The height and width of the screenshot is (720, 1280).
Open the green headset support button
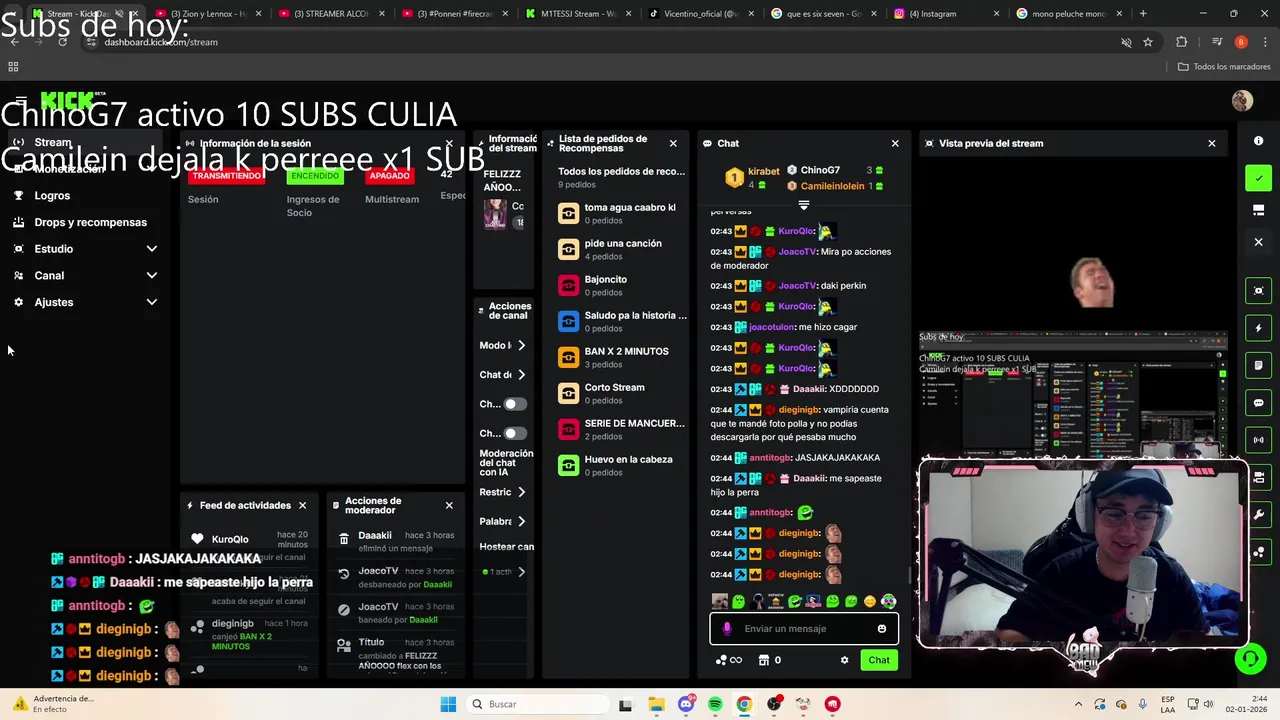click(1249, 658)
